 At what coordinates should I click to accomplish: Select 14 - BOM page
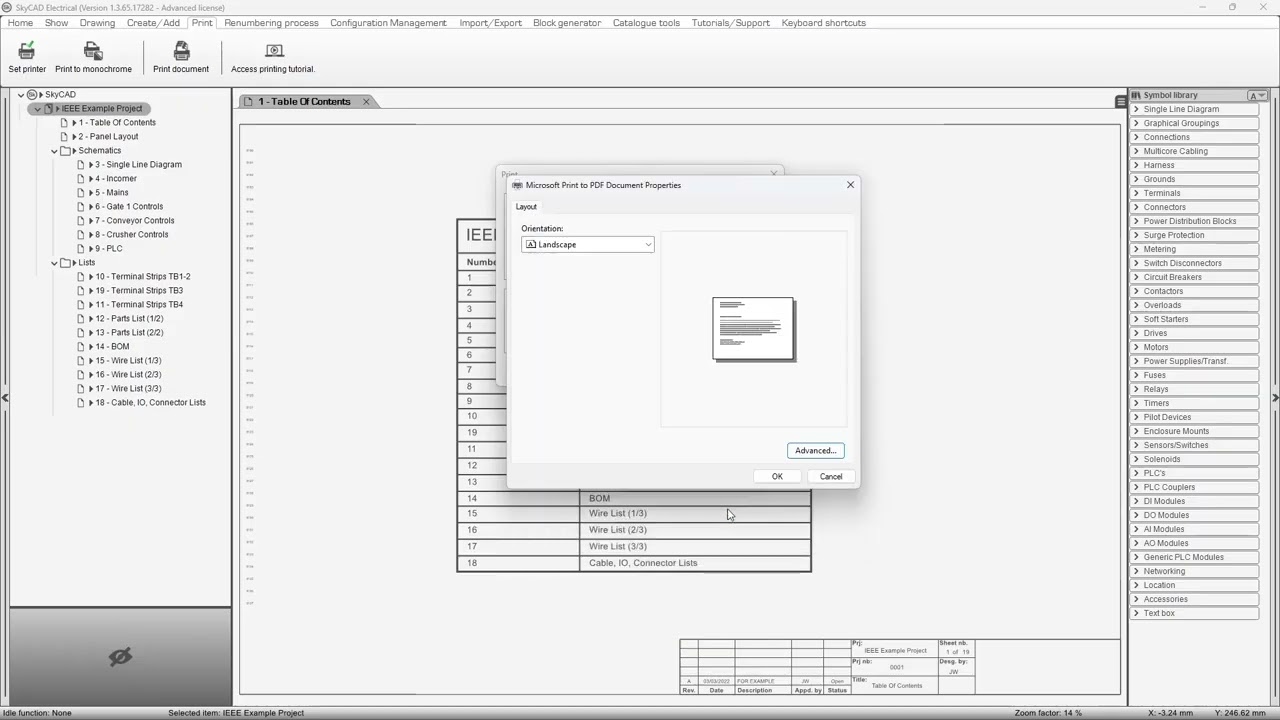(x=112, y=347)
